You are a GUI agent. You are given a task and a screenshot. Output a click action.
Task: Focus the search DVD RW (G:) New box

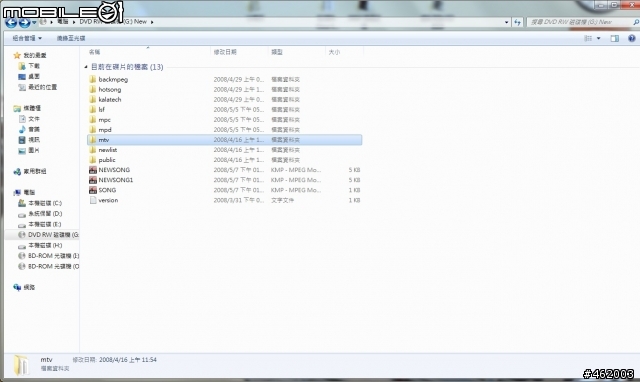point(580,22)
